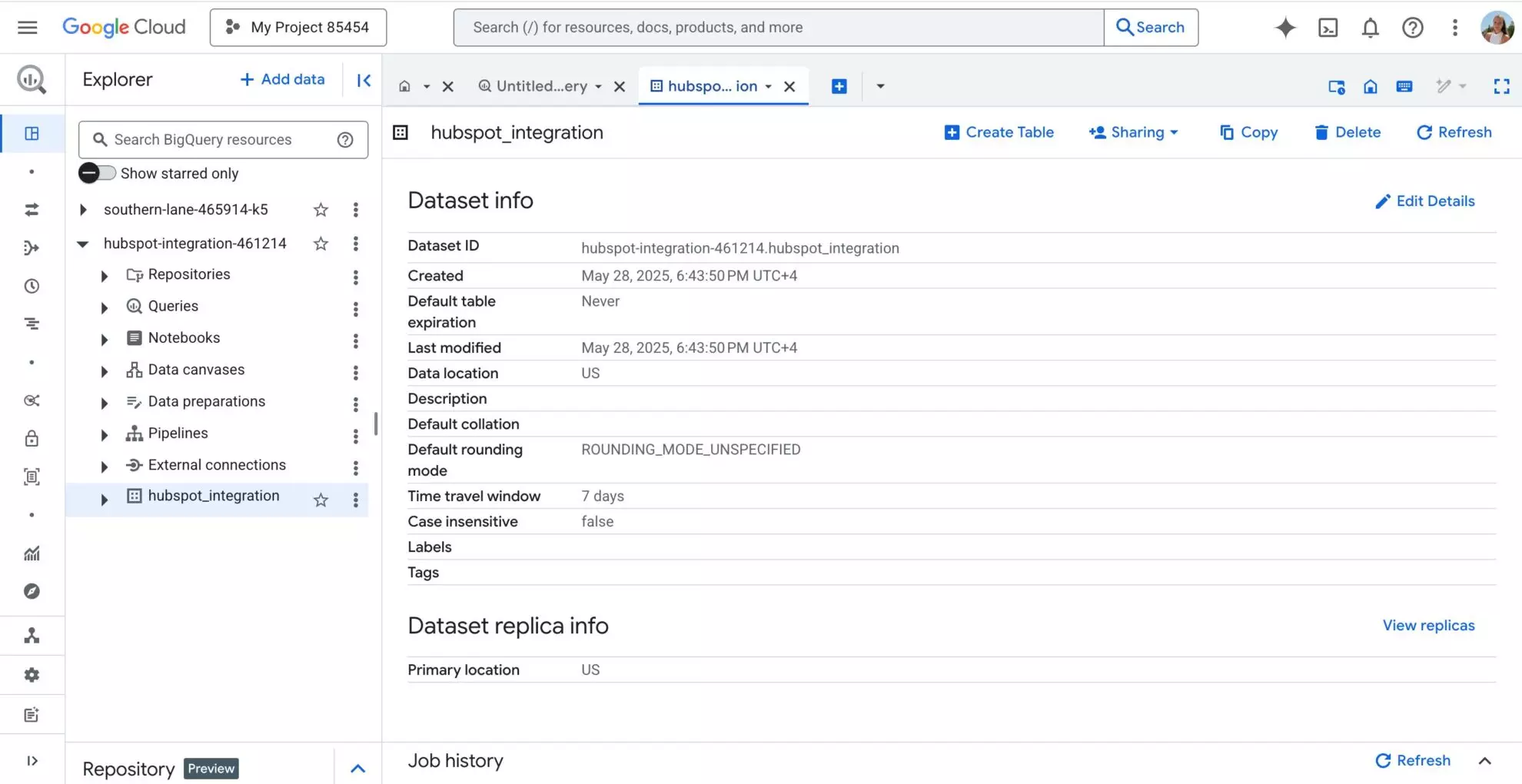The width and height of the screenshot is (1522, 784).
Task: Open the home tab dropdown arrow
Action: (427, 87)
